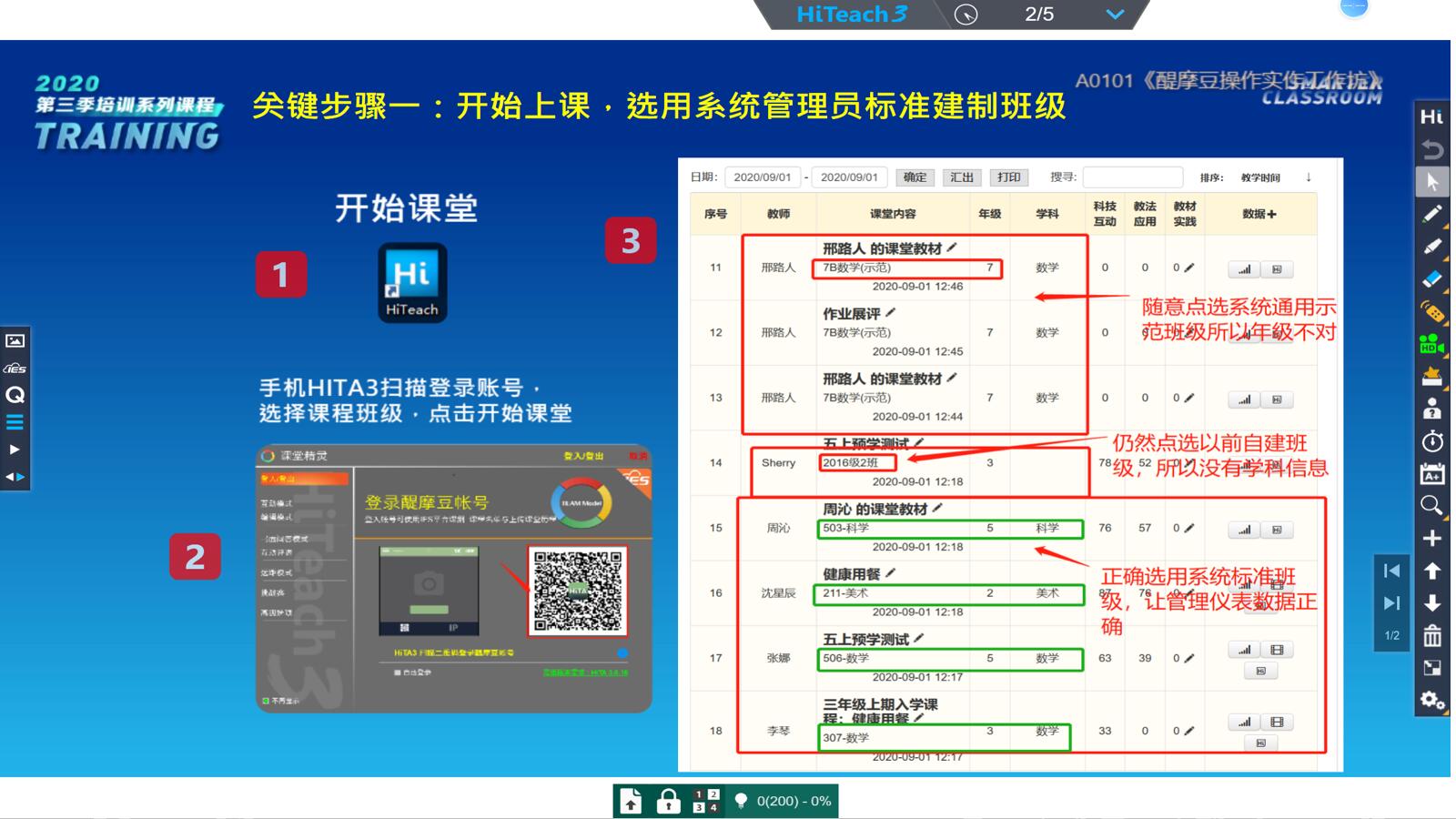
Task: Open the countdown timer tool
Action: [1432, 441]
